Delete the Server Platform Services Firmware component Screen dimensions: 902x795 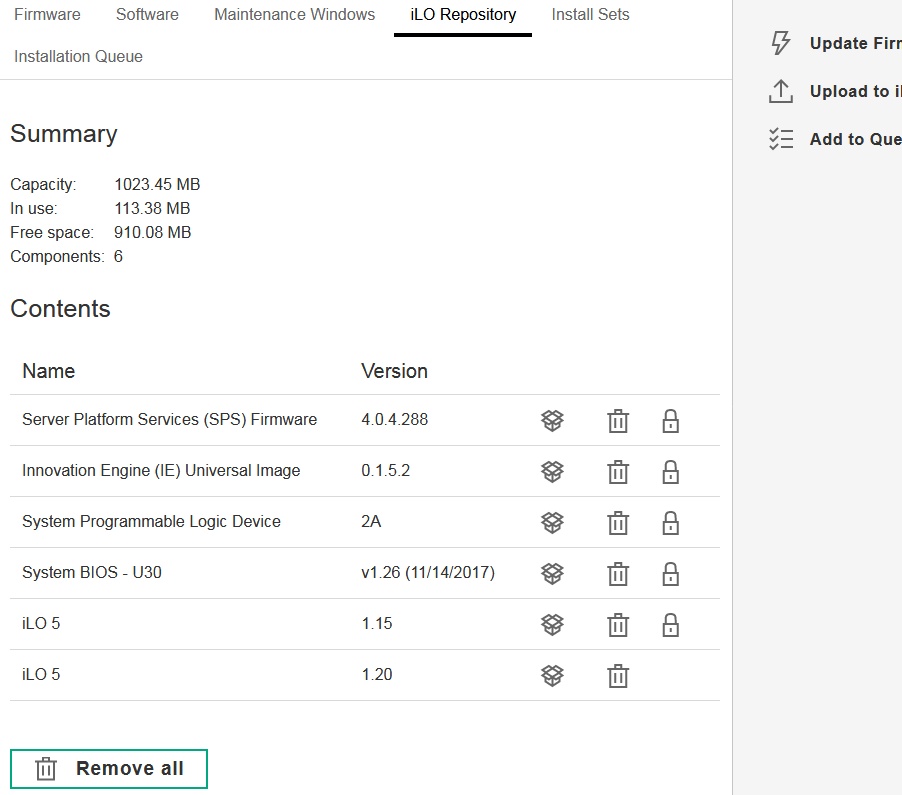pos(617,420)
